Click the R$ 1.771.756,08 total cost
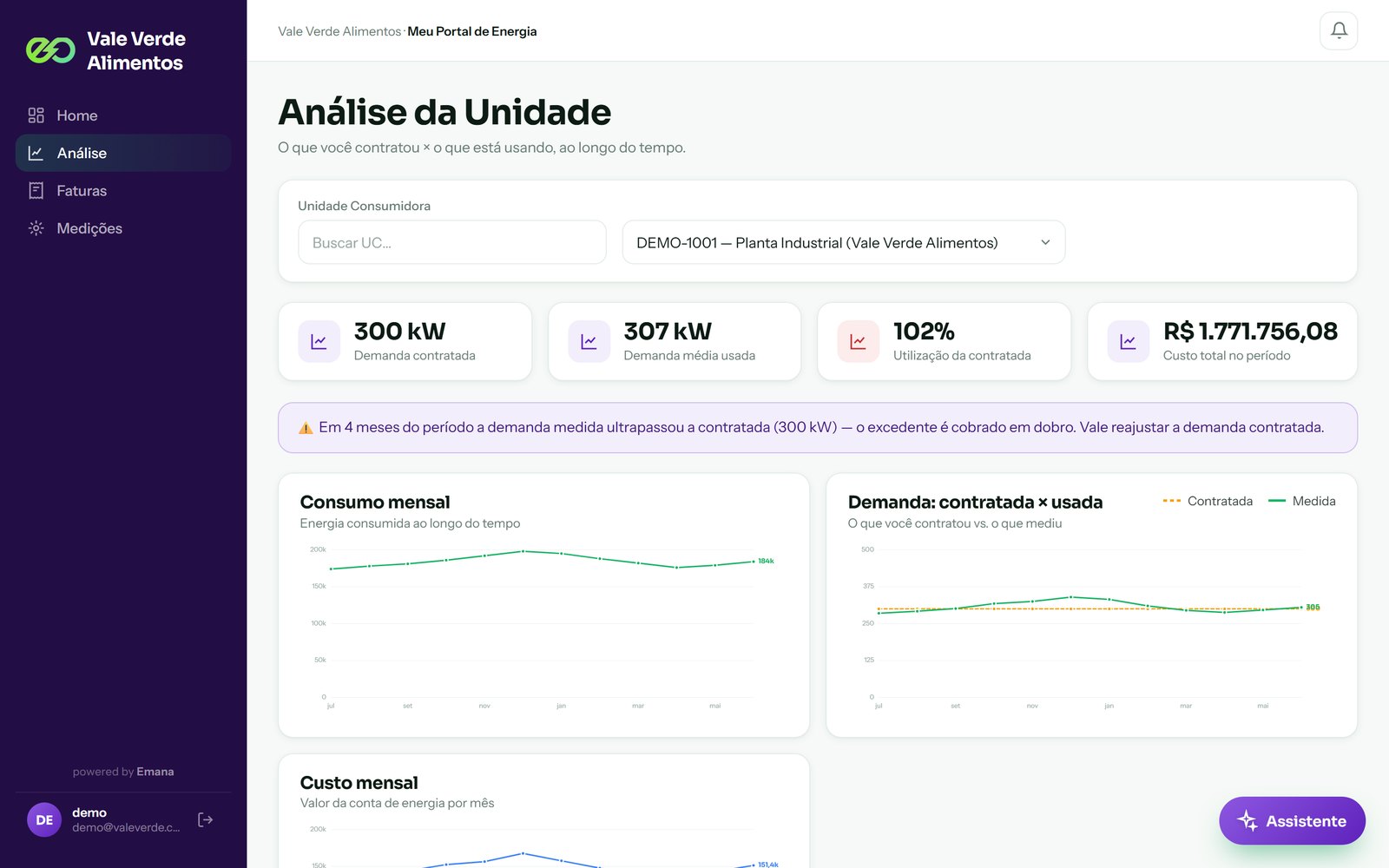Viewport: 1389px width, 868px height. [1250, 331]
